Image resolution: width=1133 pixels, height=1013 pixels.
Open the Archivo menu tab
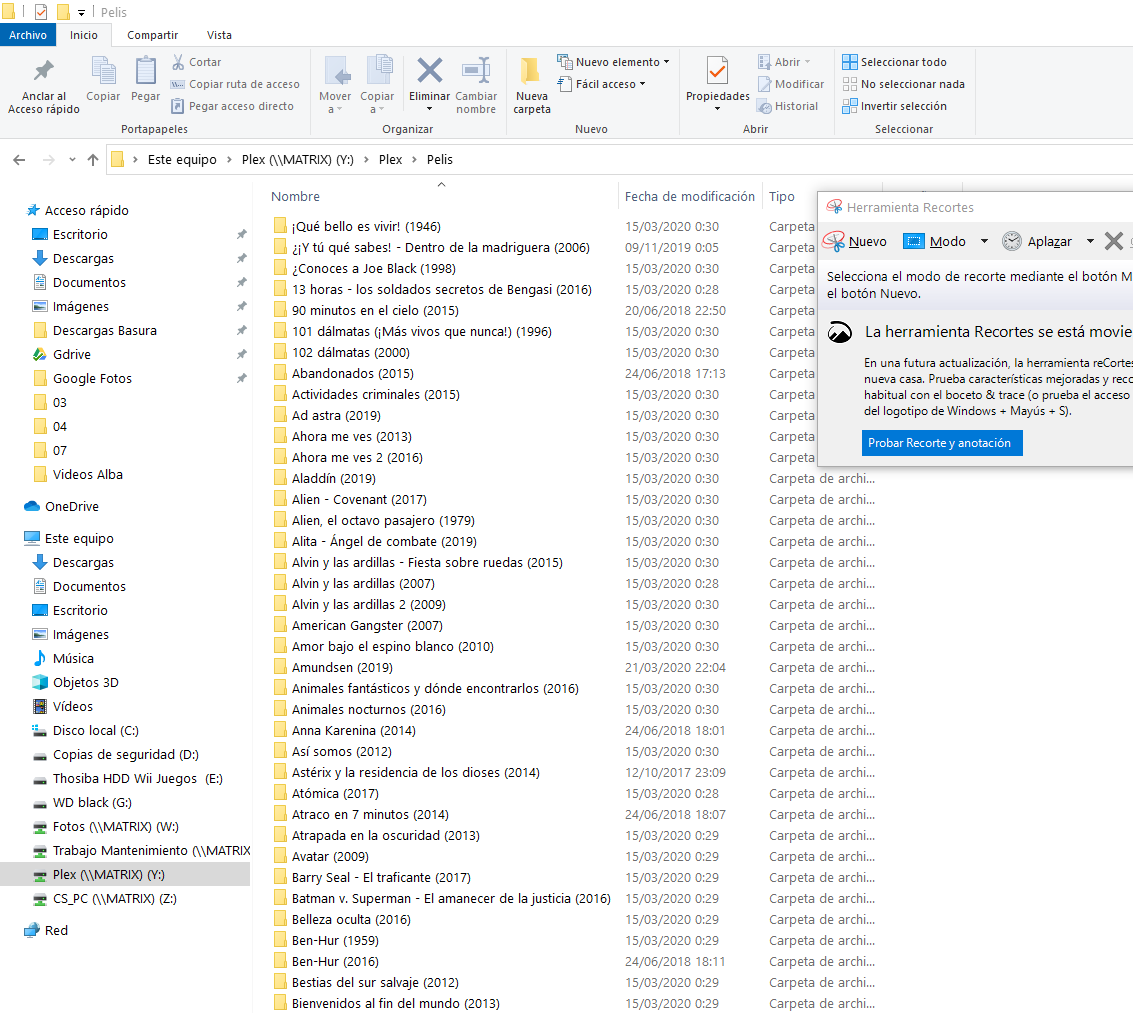point(28,35)
